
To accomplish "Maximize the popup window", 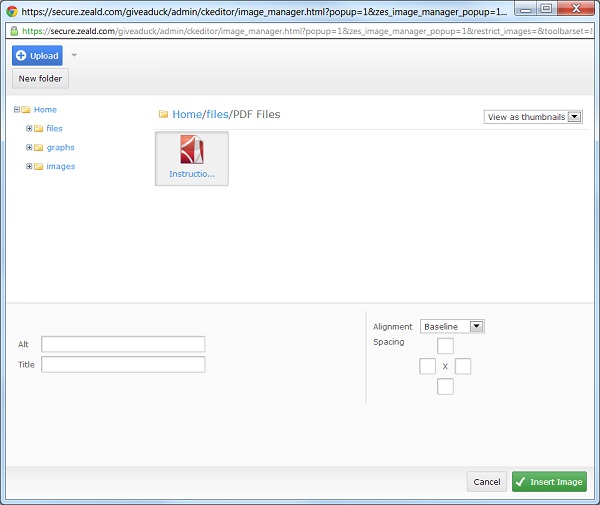I will point(547,8).
